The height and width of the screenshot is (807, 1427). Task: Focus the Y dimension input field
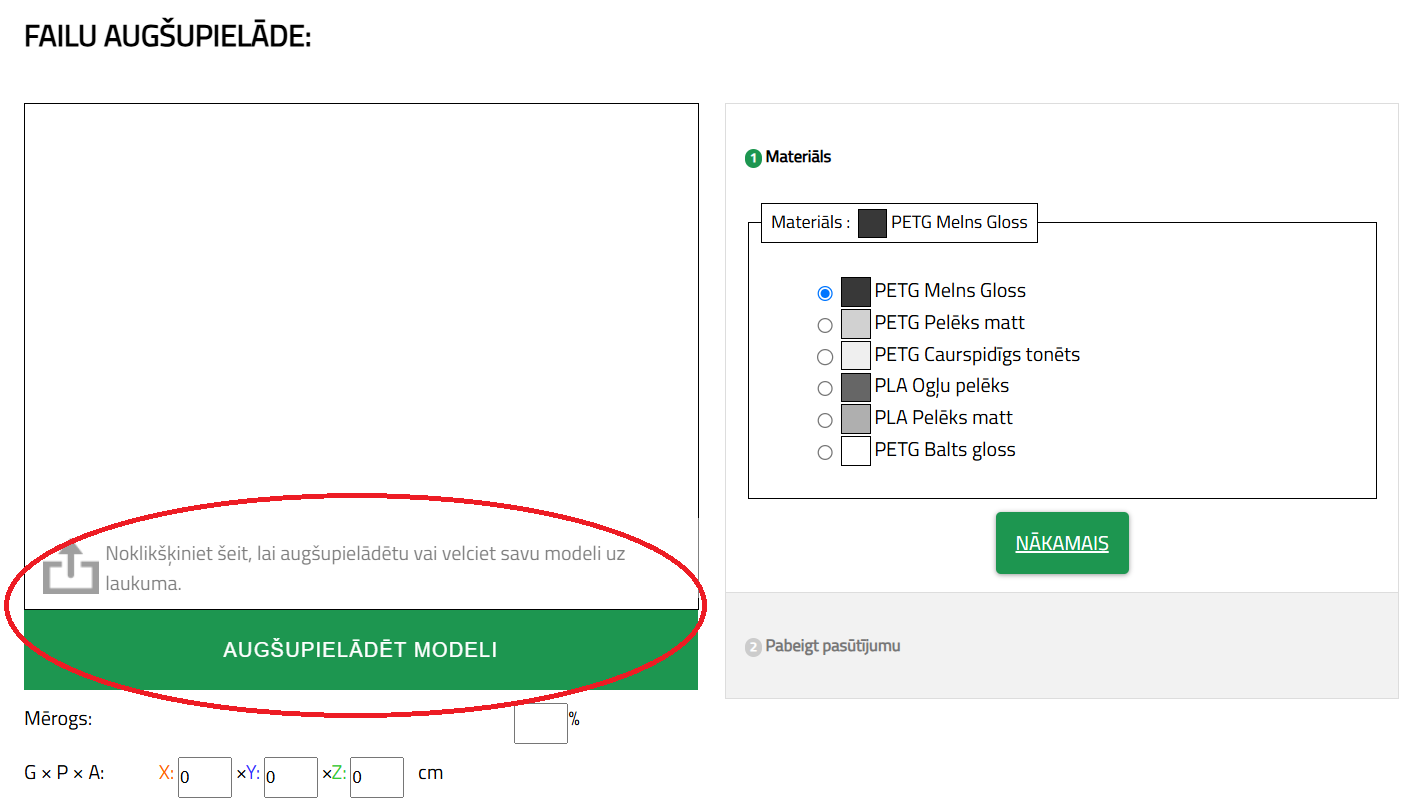(x=291, y=777)
